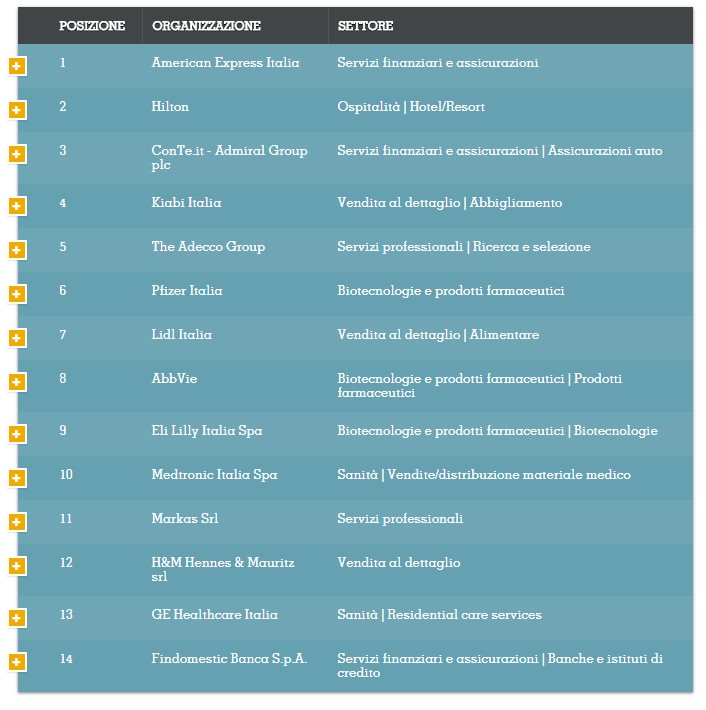Click position number 11 cell
Viewport: 706px width, 710px height.
tap(66, 518)
